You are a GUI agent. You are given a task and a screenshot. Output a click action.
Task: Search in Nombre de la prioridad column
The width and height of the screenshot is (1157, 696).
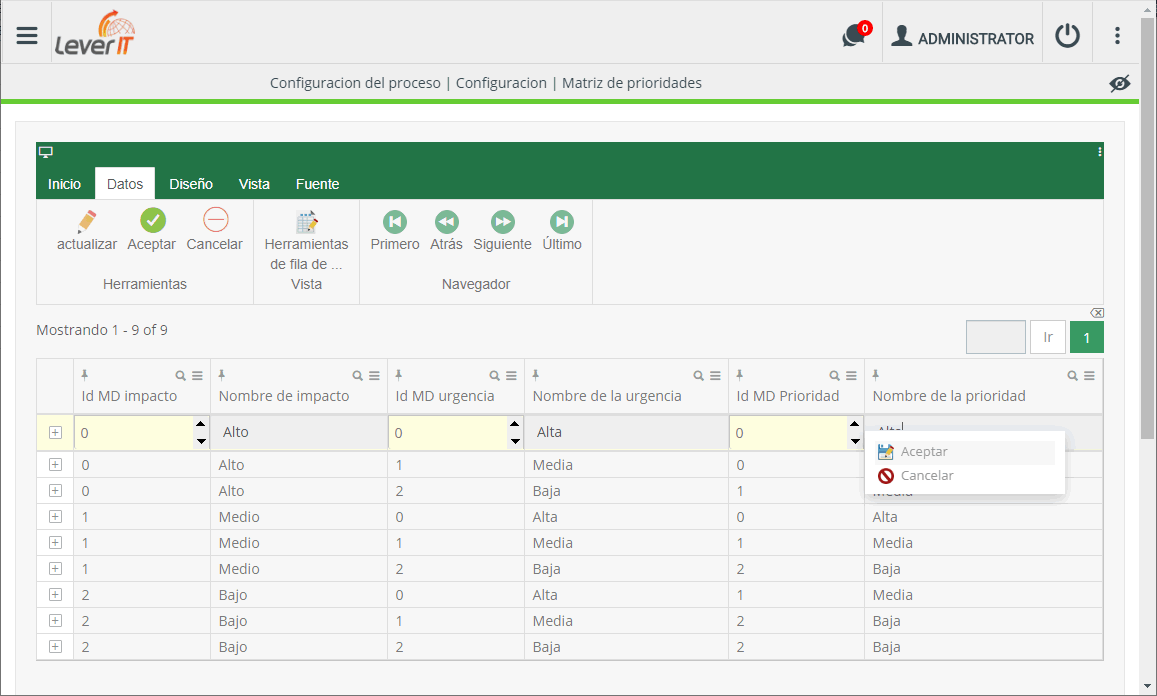click(1072, 376)
